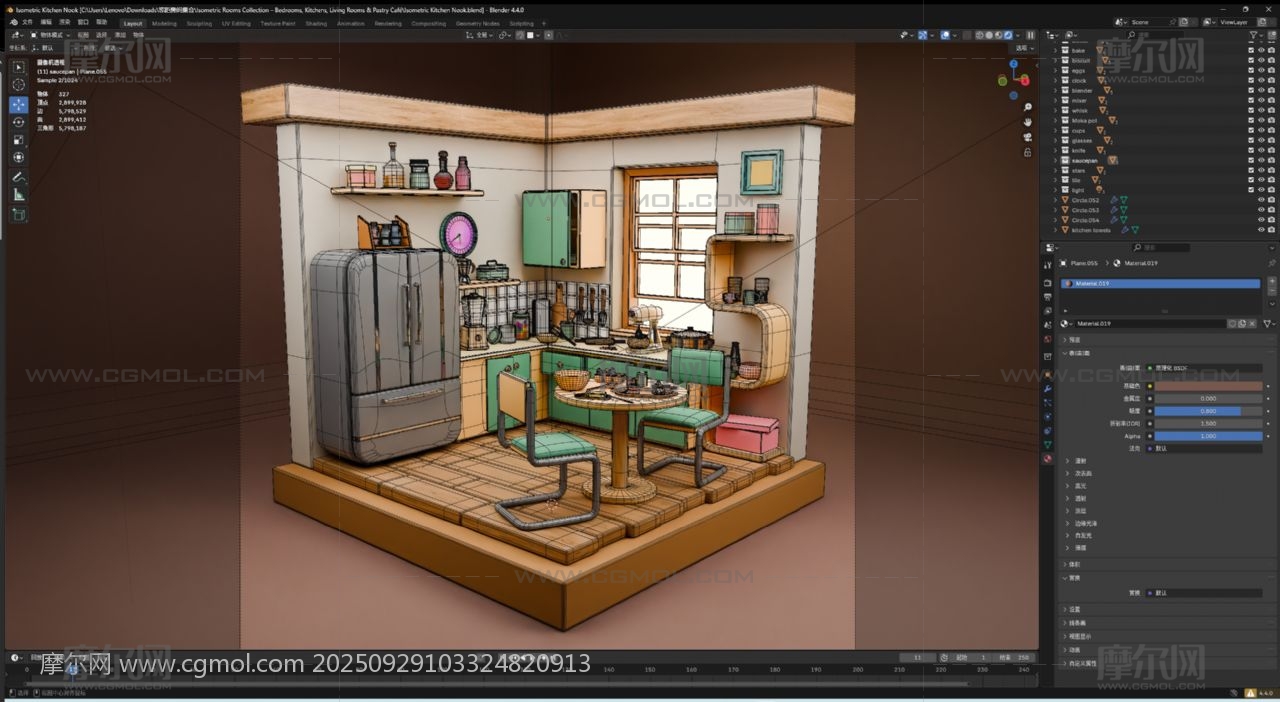Open the outliner filter dropdown

click(x=1257, y=35)
